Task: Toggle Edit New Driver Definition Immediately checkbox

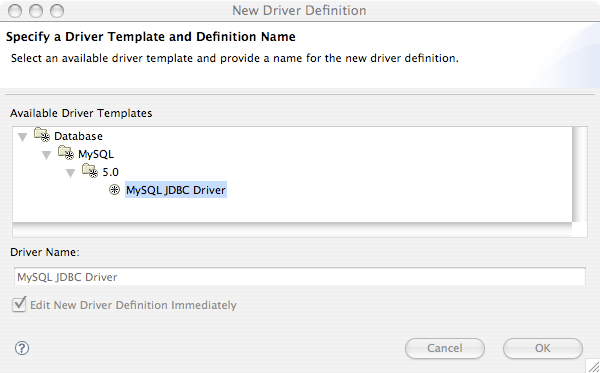Action: (x=19, y=305)
